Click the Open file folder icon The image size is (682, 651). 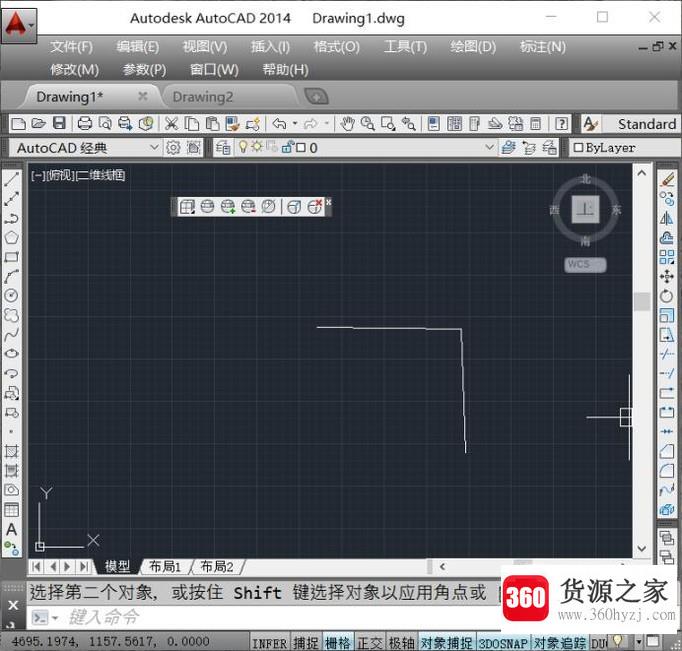[x=38, y=124]
